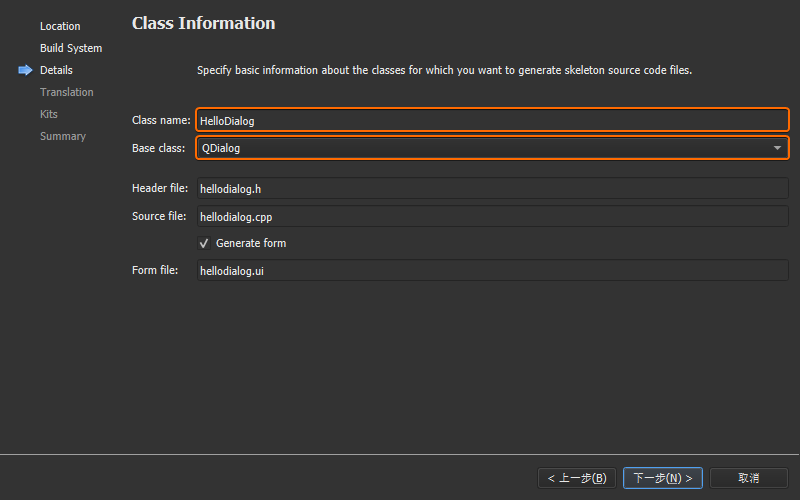Viewport: 800px width, 500px height.
Task: Click the Source file hellodialog.cpp field
Action: pyautogui.click(x=492, y=216)
